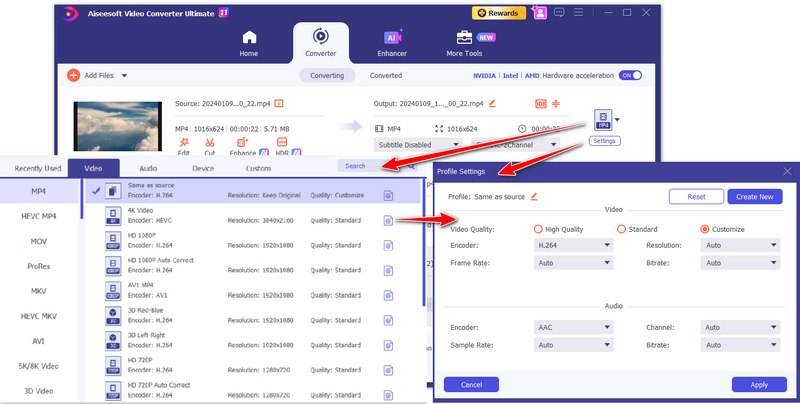Open the More Tools tab
This screenshot has height=404, width=800.
pyautogui.click(x=464, y=43)
